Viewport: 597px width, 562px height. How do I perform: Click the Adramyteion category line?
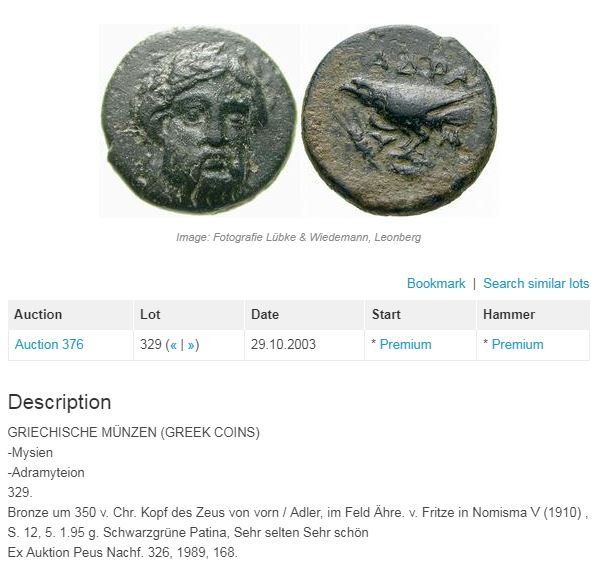coord(46,473)
